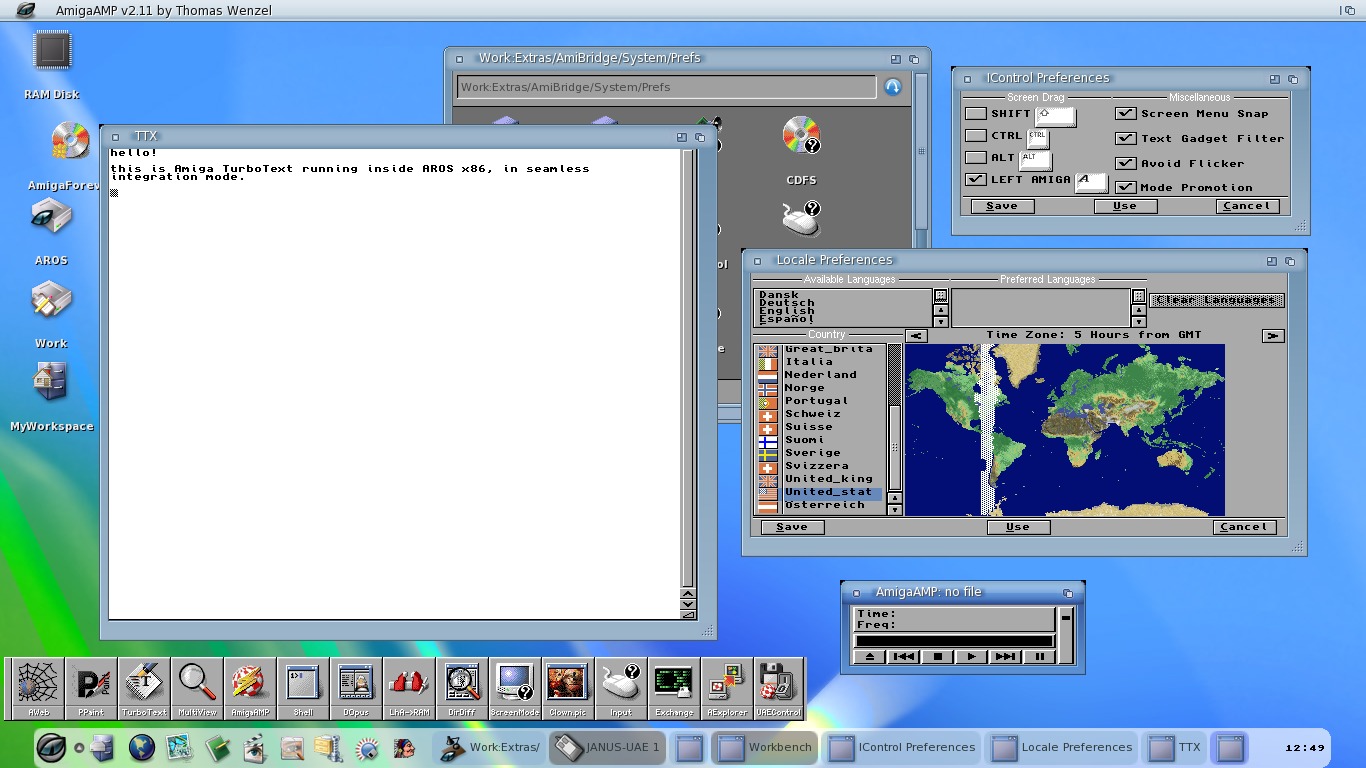The height and width of the screenshot is (768, 1366).
Task: Toggle Text Gadget Filter checkbox
Action: 1126,138
